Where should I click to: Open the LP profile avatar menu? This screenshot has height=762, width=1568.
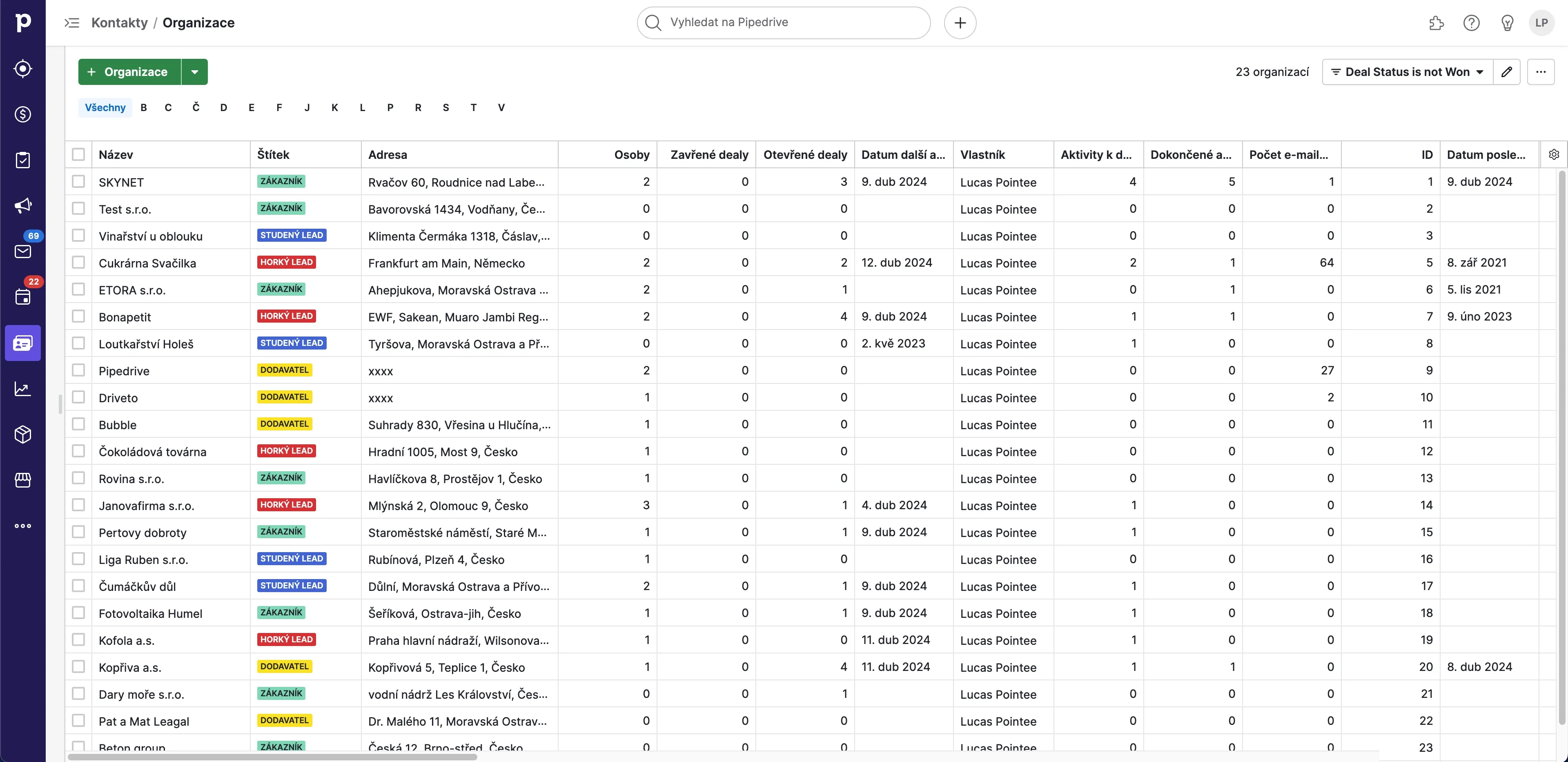pos(1542,22)
